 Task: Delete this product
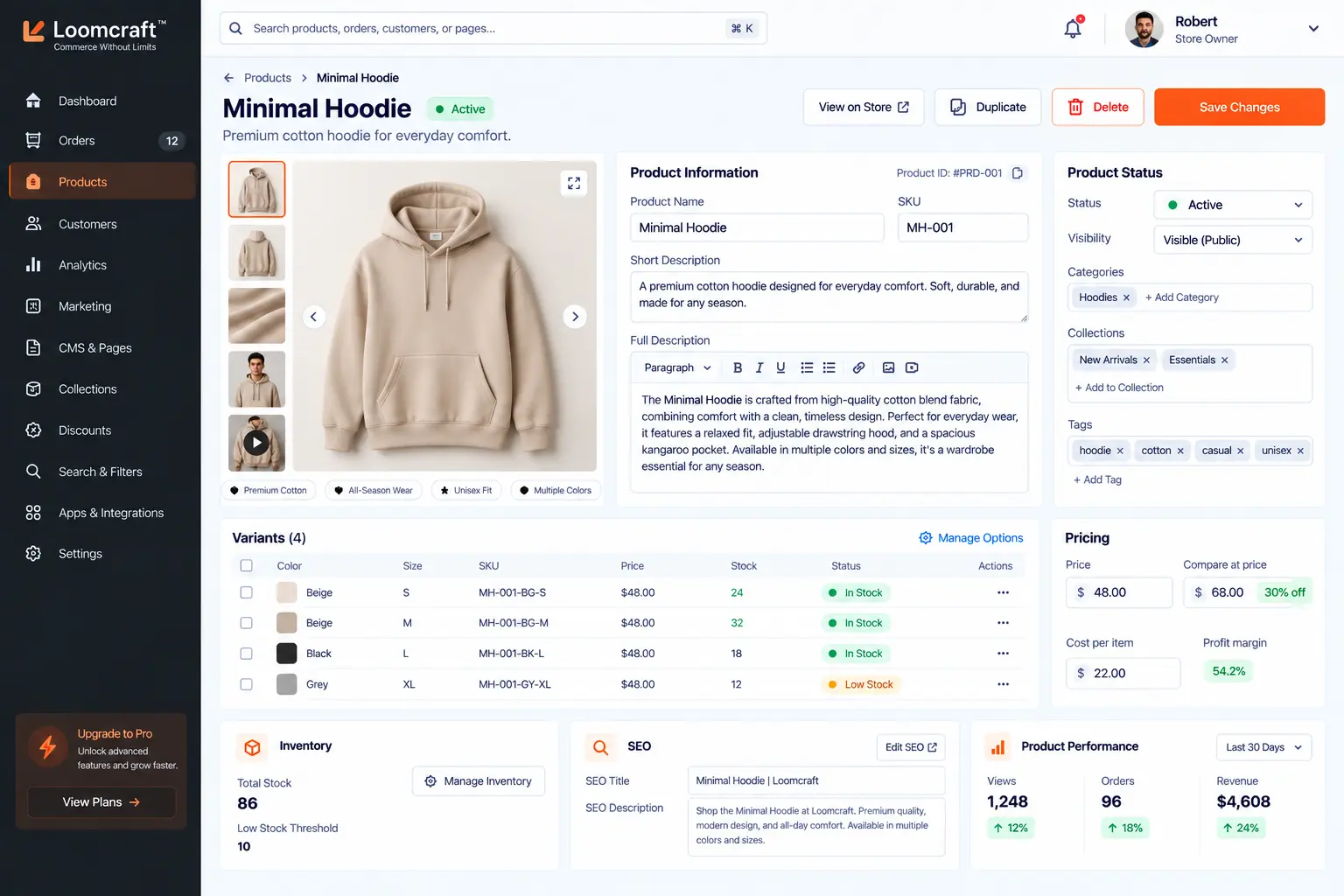tap(1097, 107)
